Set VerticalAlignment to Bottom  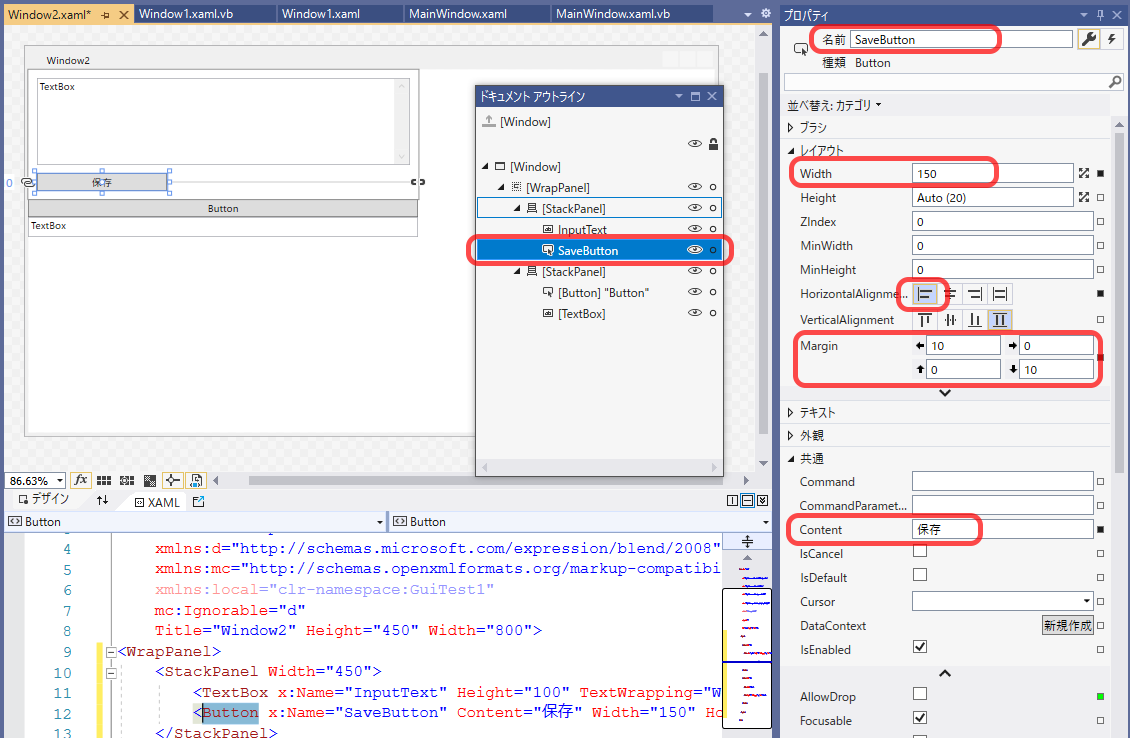click(x=975, y=320)
